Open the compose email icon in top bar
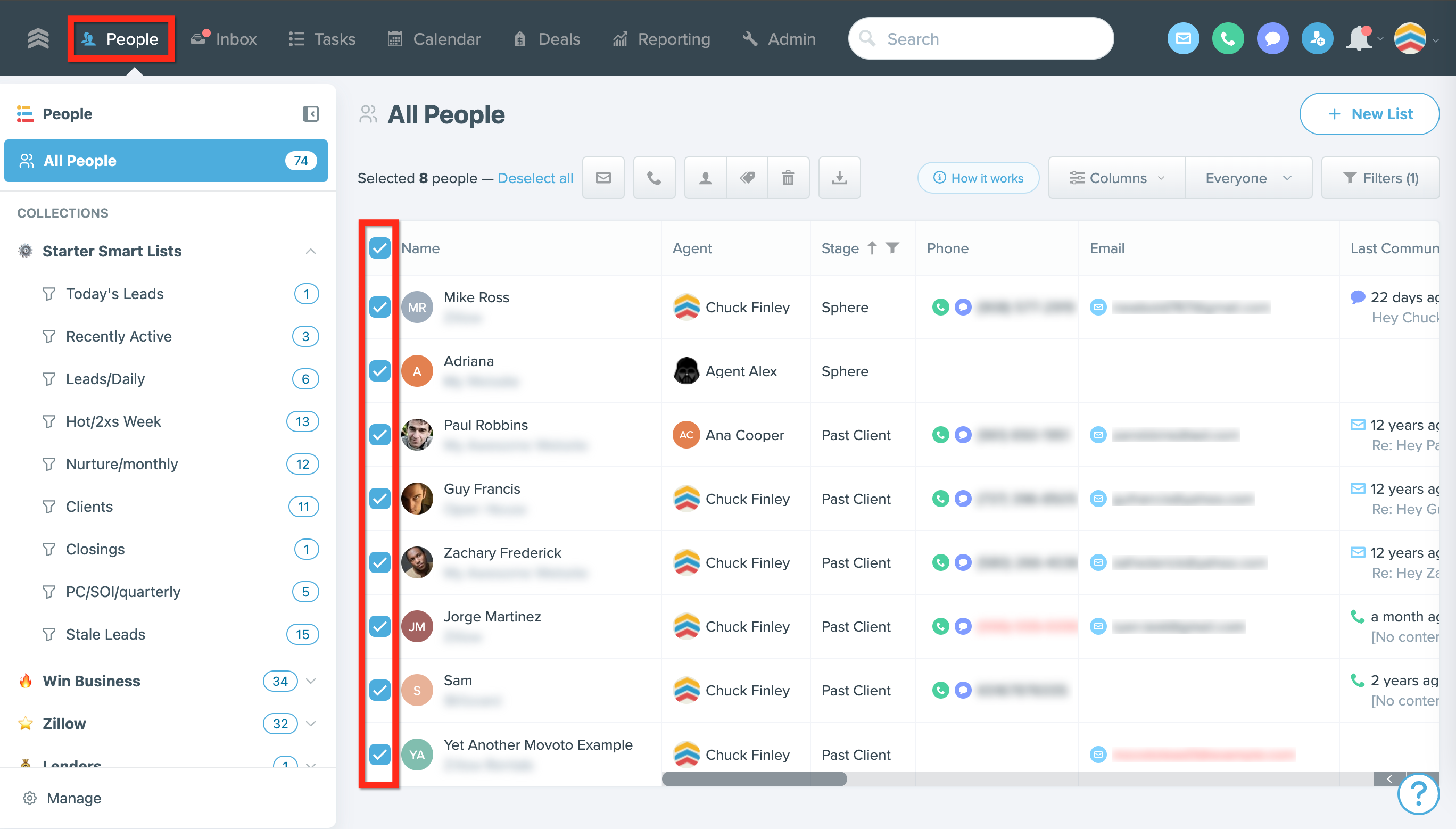1456x829 pixels. [x=1183, y=39]
